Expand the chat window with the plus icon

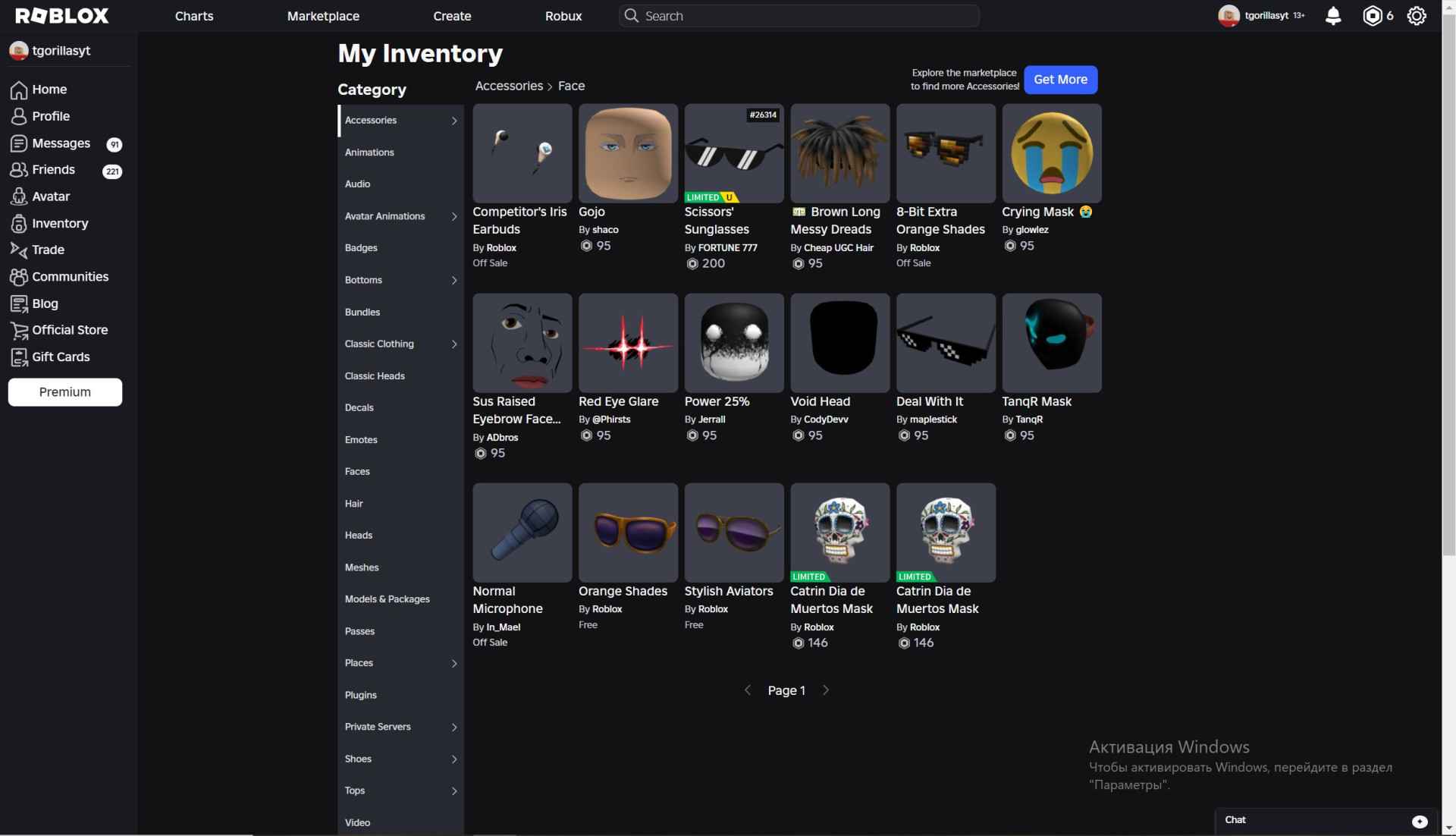point(1420,821)
